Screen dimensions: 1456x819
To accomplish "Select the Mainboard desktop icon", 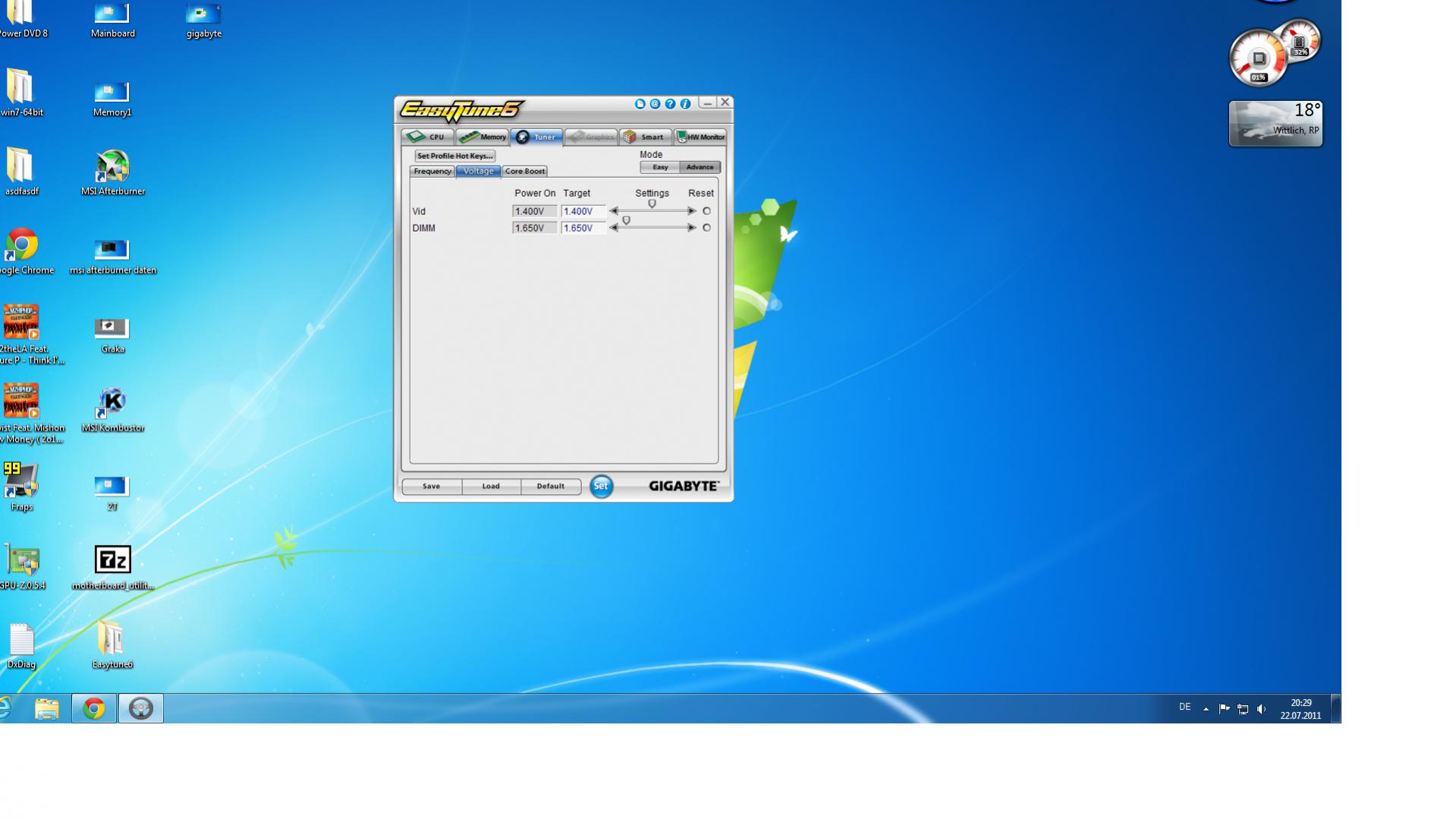I will pyautogui.click(x=112, y=21).
